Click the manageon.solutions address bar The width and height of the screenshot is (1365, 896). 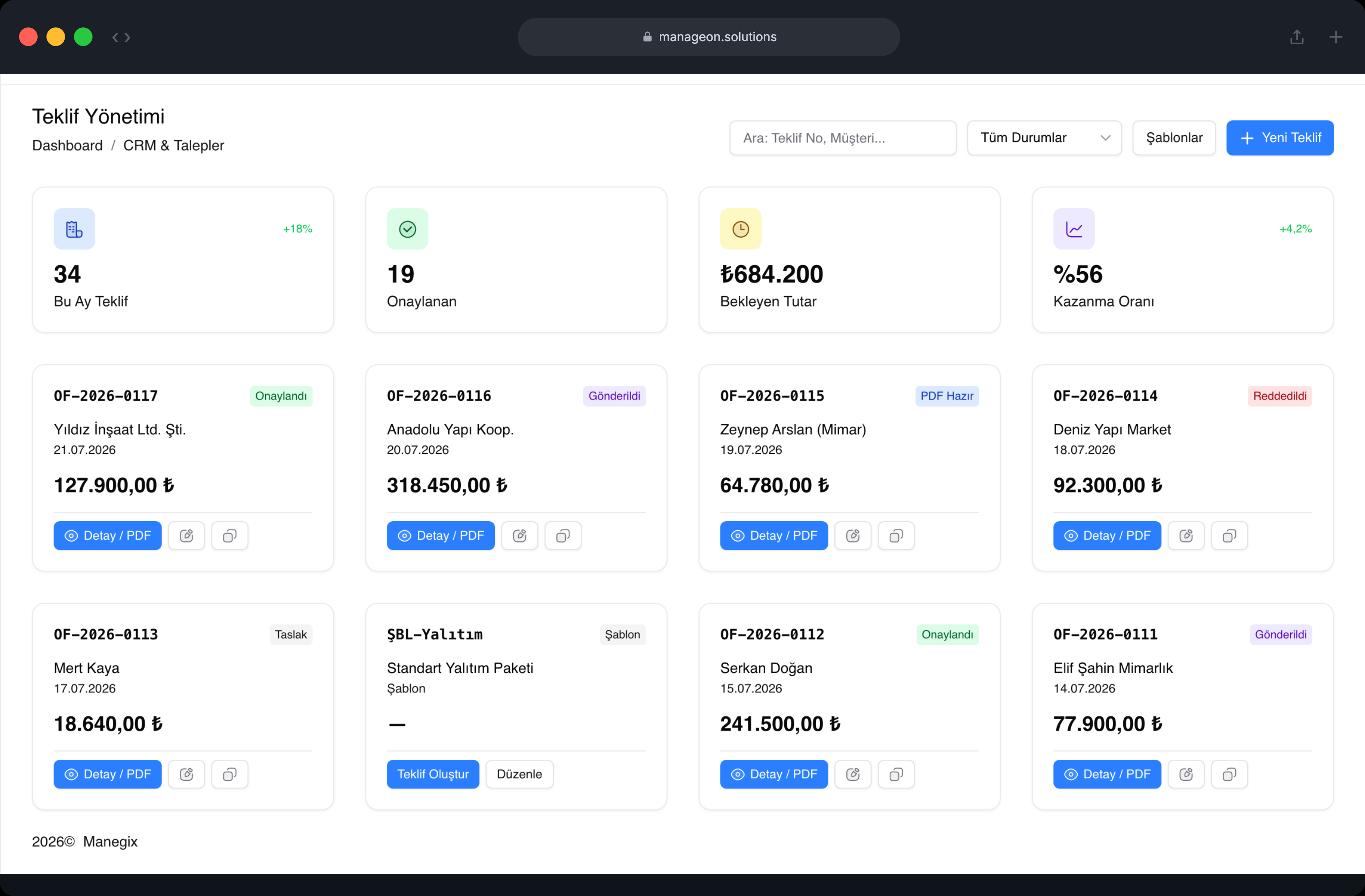[708, 37]
